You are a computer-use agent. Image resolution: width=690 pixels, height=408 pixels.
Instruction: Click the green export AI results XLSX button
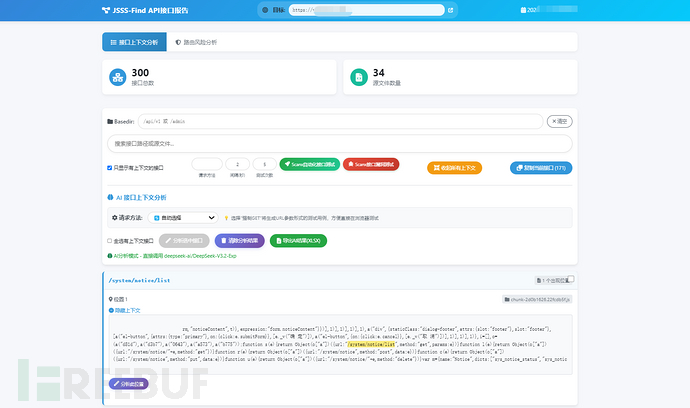[298, 241]
